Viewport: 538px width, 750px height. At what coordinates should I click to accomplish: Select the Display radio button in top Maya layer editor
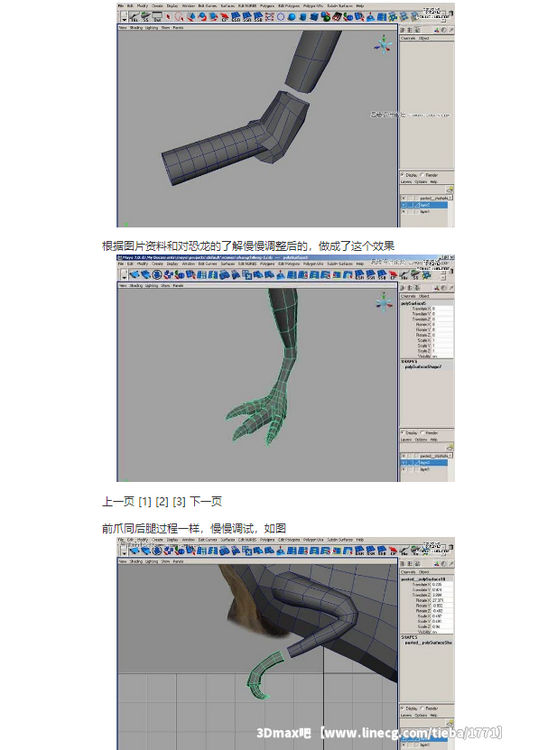[402, 175]
